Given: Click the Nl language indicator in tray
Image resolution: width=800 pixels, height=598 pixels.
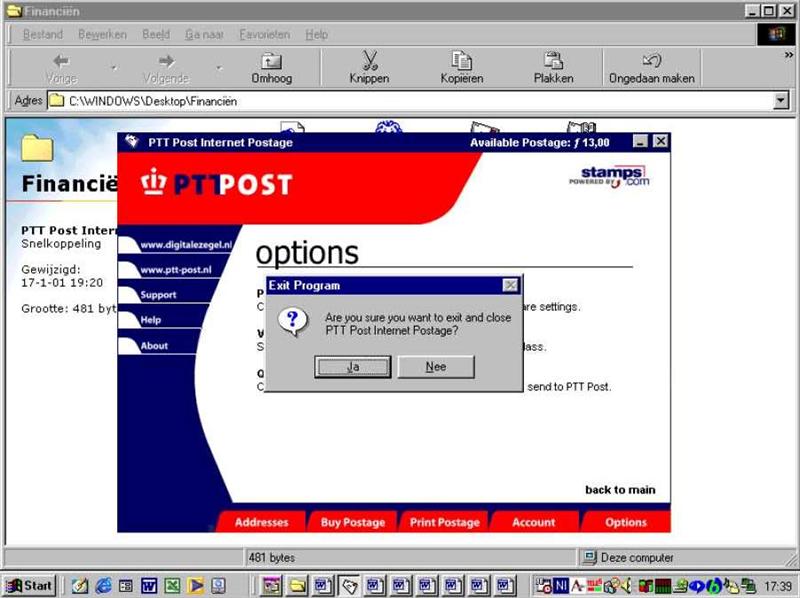Looking at the screenshot, I should coord(561,586).
